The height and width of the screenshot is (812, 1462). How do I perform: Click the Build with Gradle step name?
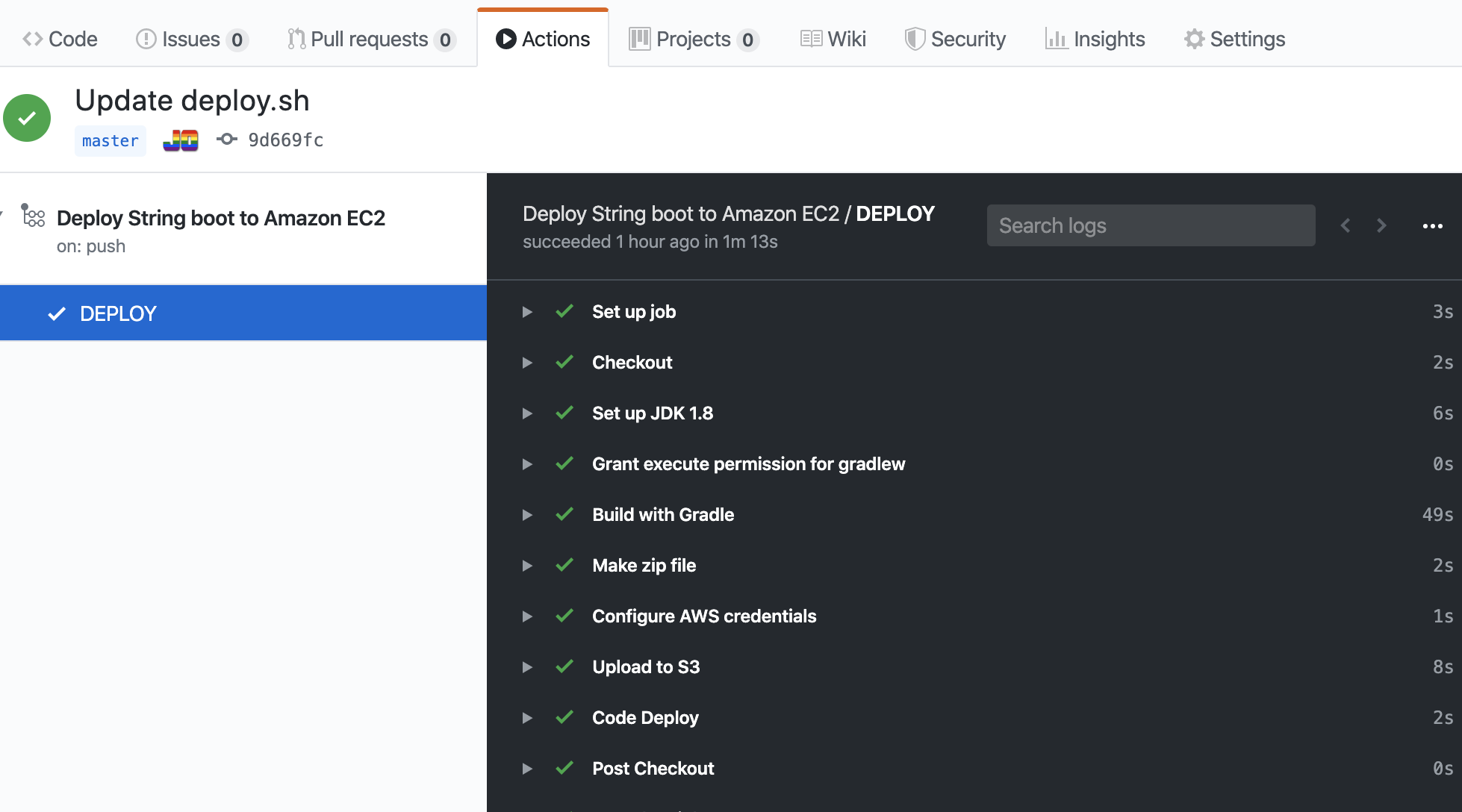coord(663,515)
